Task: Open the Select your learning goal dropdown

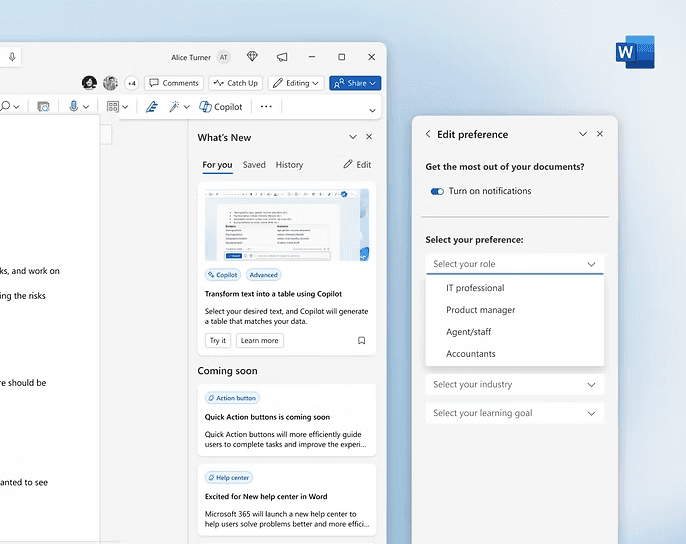Action: pos(514,413)
